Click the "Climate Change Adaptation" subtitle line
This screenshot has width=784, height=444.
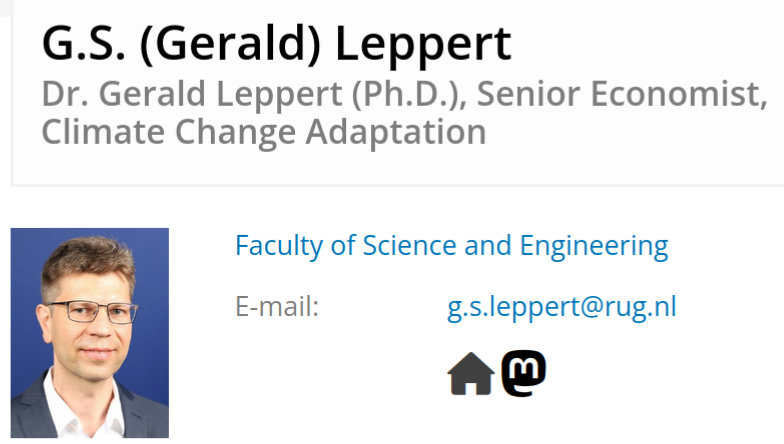click(x=264, y=131)
